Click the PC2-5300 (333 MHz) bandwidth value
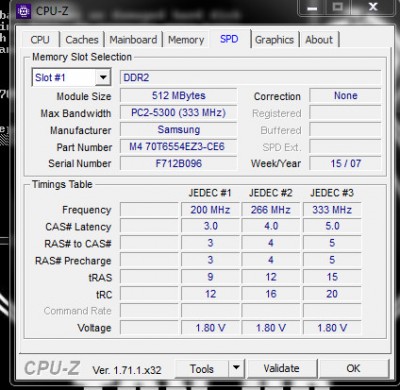400x390 pixels. (x=179, y=113)
